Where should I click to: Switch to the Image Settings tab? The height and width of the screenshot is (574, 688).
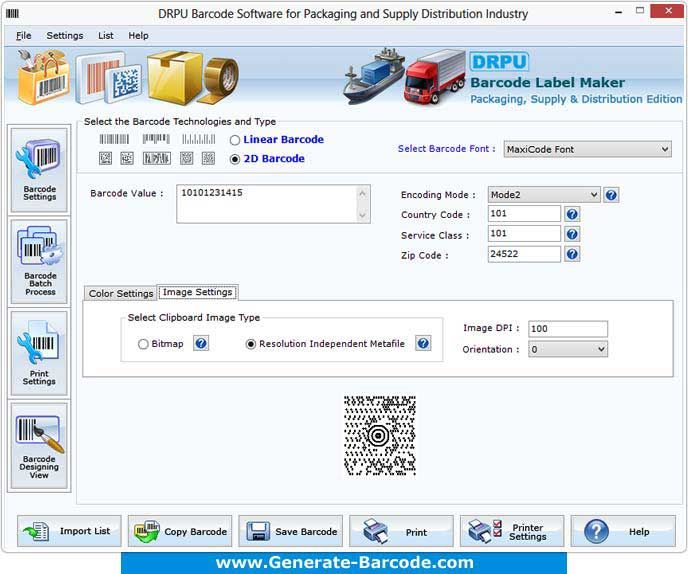197,292
